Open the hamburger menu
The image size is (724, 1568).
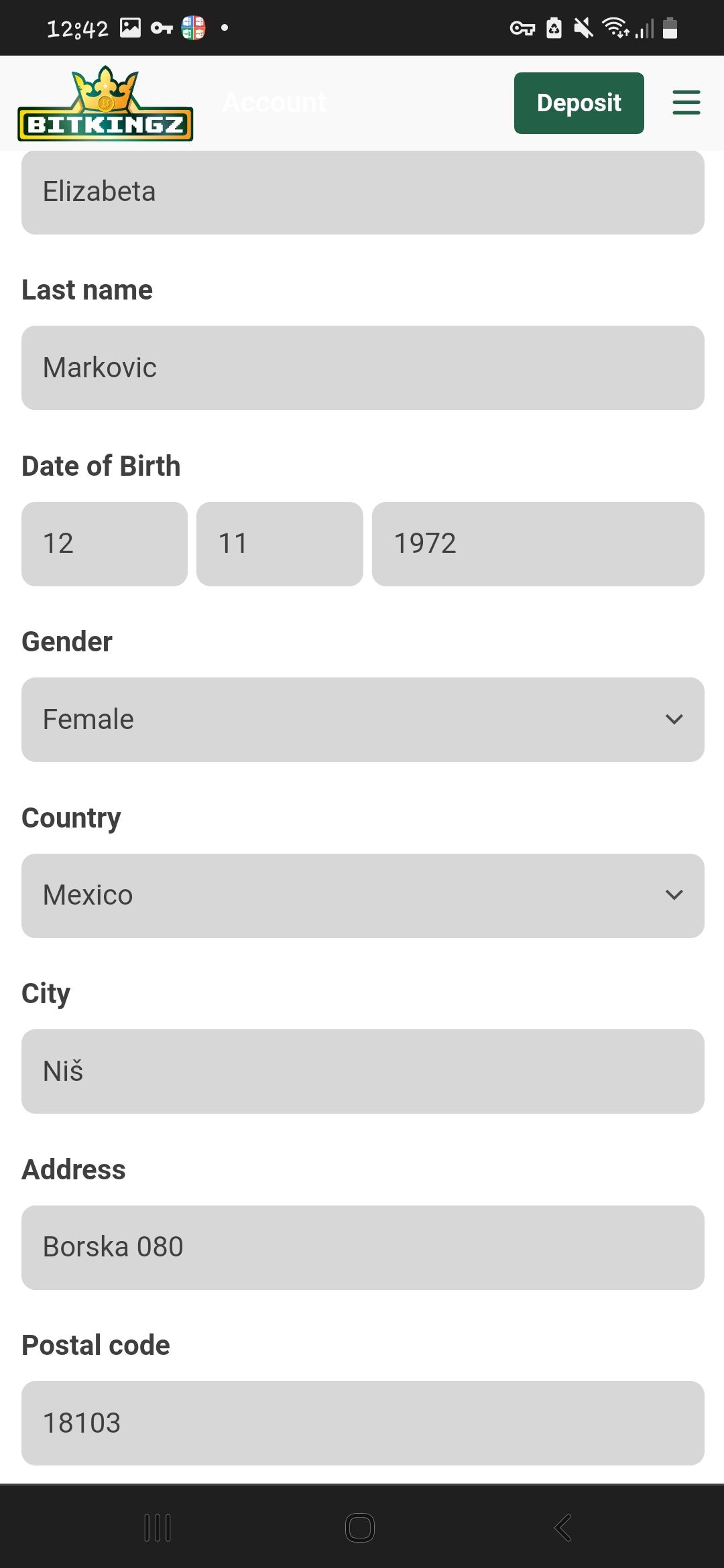686,103
